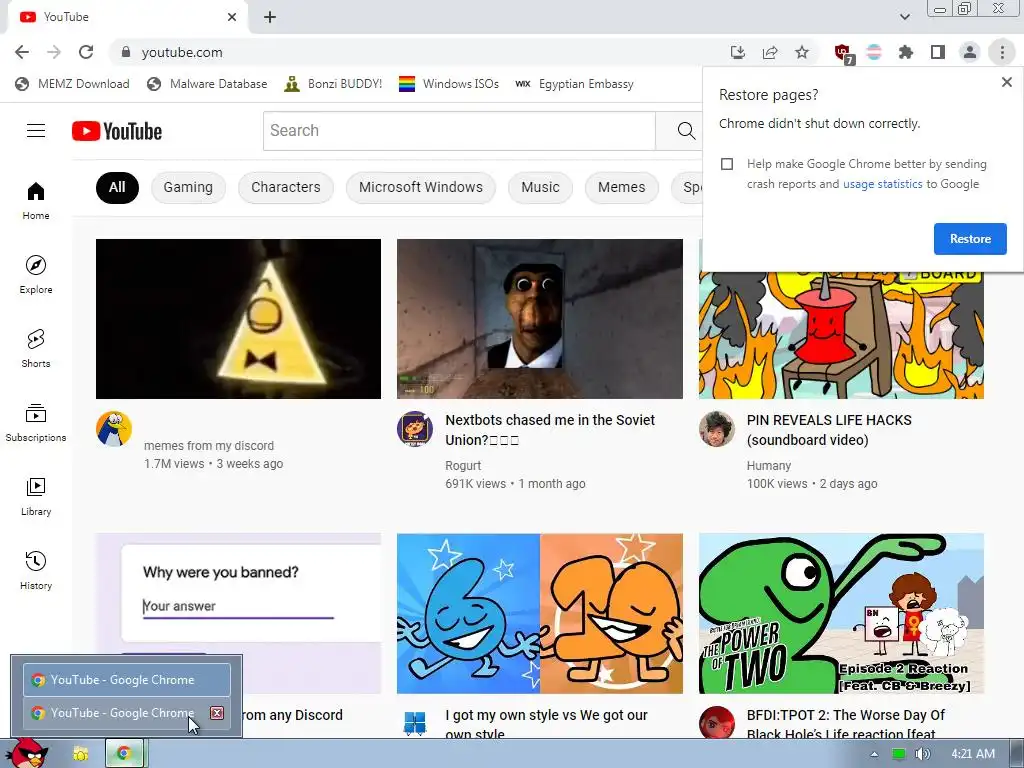
Task: Open the blue and orange numbers thumbnail
Action: pyautogui.click(x=539, y=613)
